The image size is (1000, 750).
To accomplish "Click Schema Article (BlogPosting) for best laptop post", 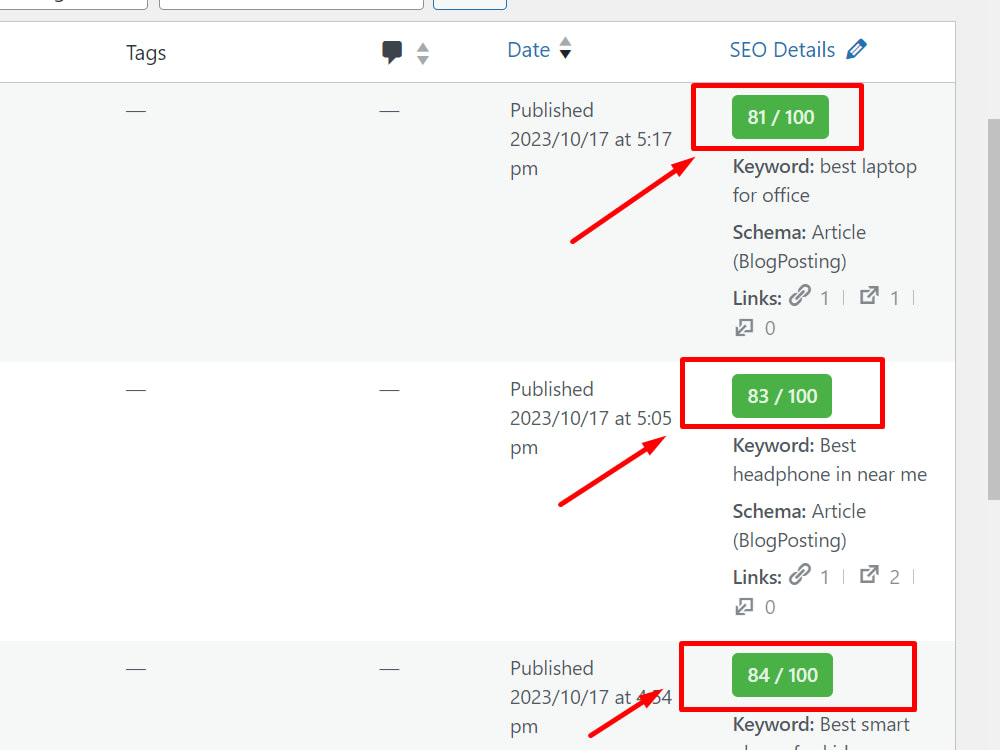I will 799,247.
